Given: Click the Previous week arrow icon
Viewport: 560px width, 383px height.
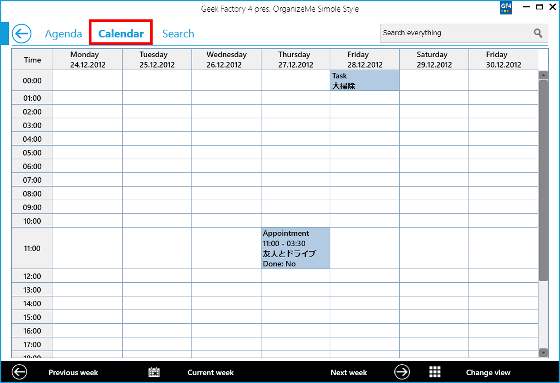Looking at the screenshot, I should (x=19, y=372).
